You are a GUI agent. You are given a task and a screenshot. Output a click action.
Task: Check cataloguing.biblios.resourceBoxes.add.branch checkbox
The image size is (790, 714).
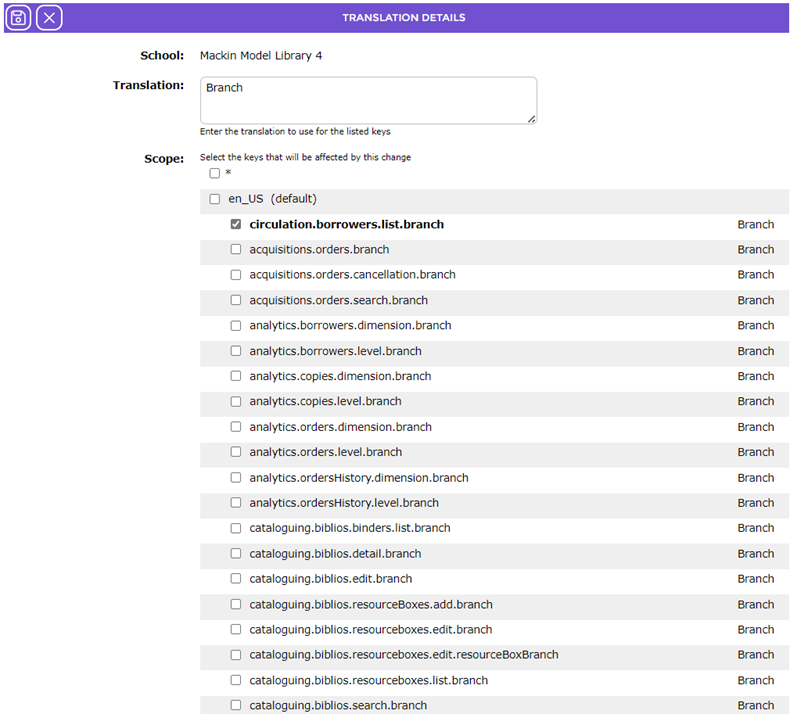(x=236, y=604)
